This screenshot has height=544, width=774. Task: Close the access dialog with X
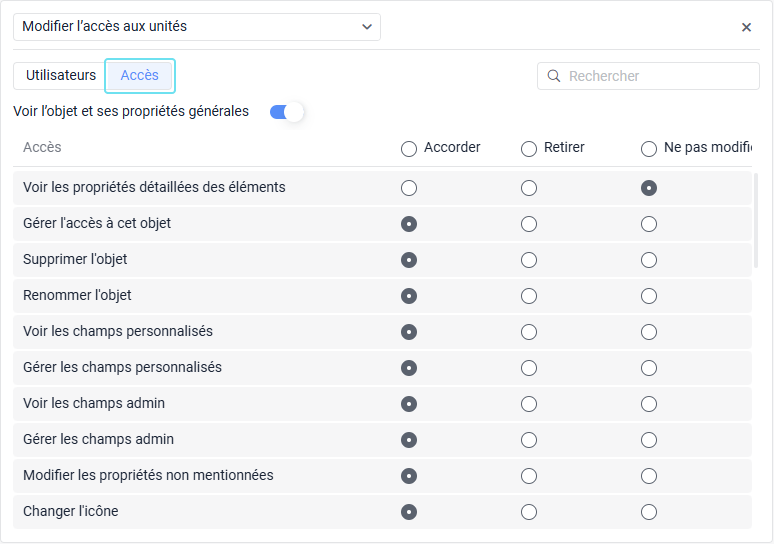click(x=746, y=27)
